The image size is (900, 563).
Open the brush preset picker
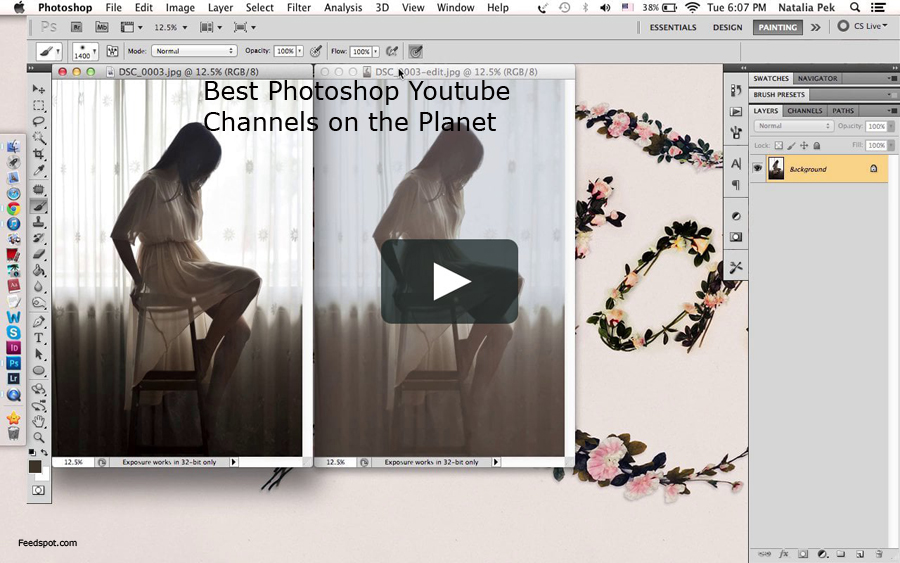[85, 52]
